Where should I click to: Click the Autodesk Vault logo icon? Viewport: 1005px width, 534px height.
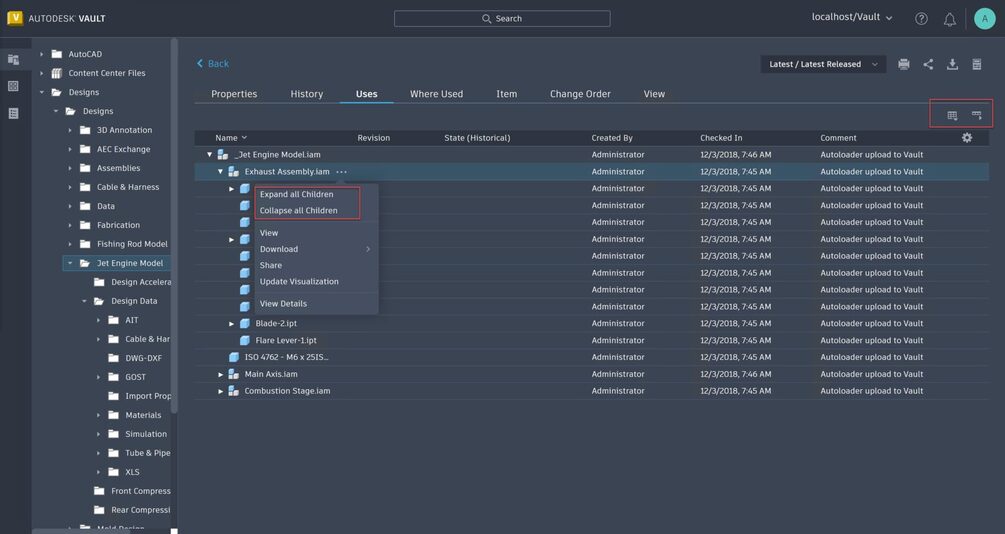pos(15,18)
